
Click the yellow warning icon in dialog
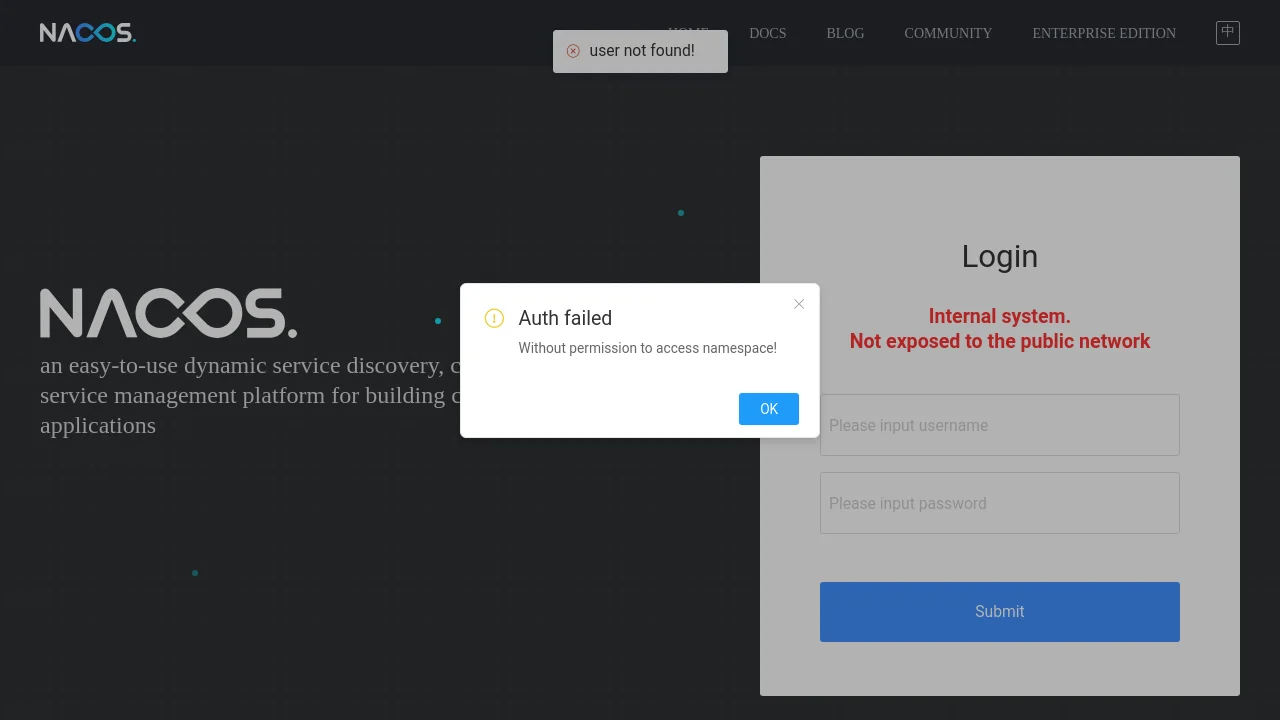494,318
